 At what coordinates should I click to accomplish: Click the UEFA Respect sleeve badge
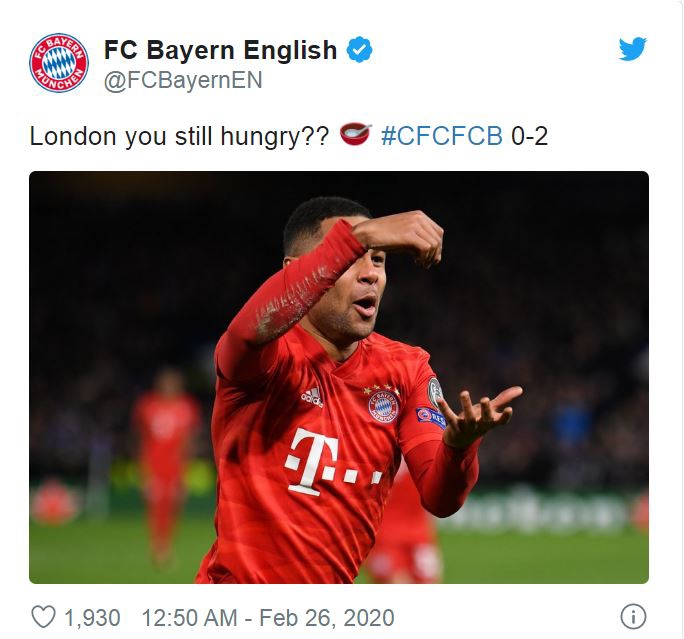[431, 417]
